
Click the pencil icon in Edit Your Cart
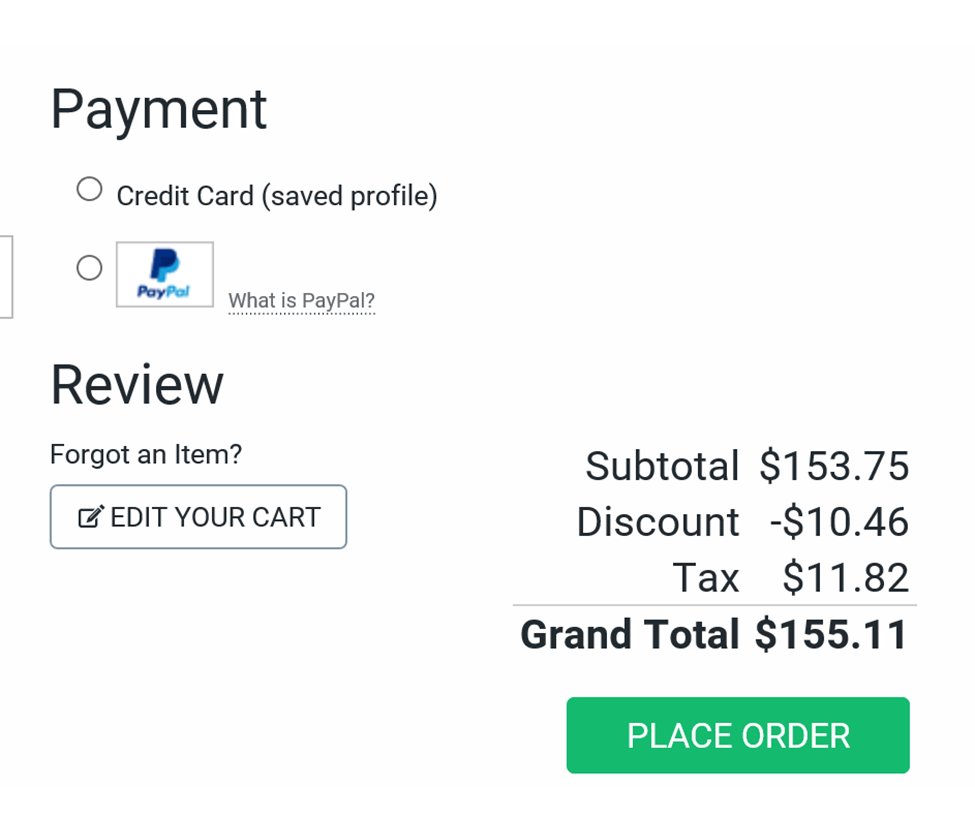pos(90,518)
